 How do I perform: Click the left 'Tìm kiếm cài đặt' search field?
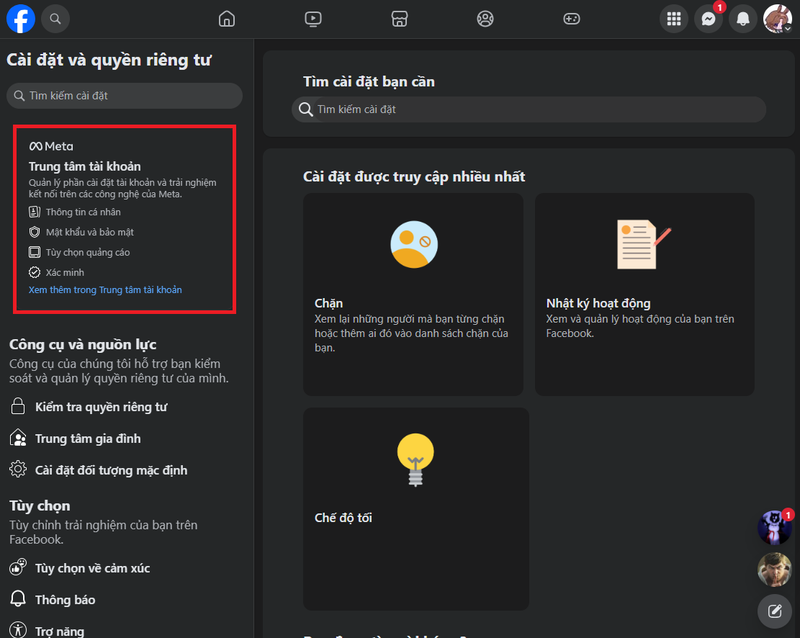click(124, 96)
